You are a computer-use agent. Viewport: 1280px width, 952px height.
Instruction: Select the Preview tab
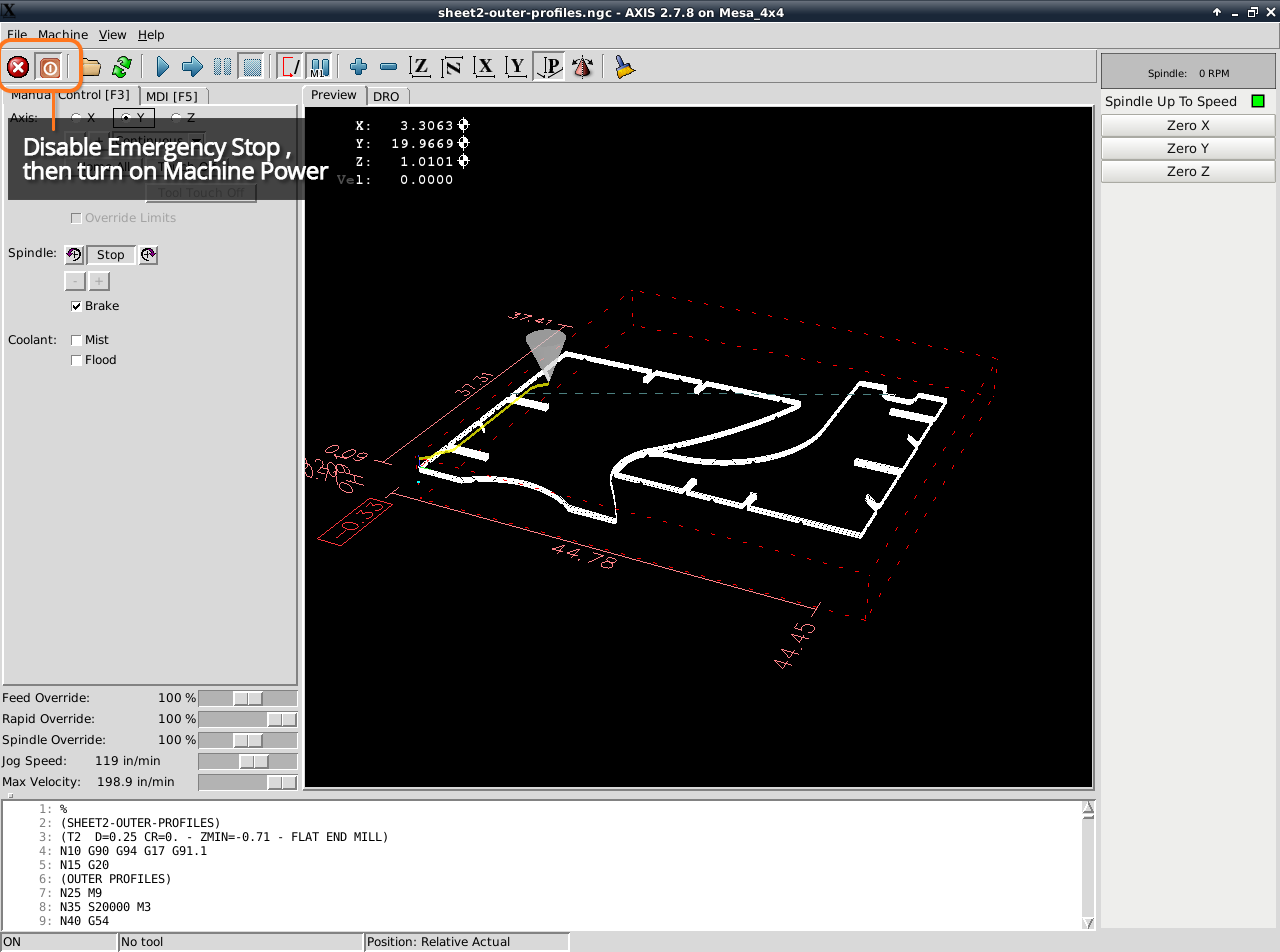(334, 95)
